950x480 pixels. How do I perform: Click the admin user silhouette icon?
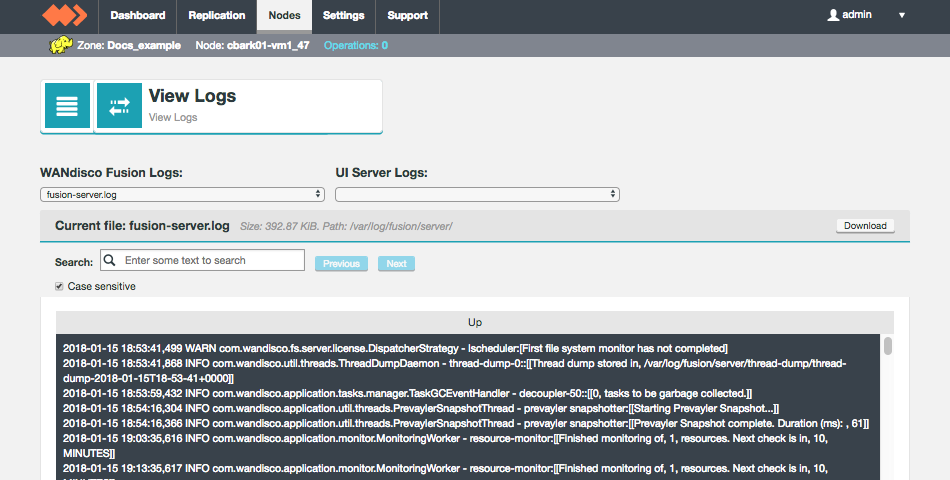point(833,15)
